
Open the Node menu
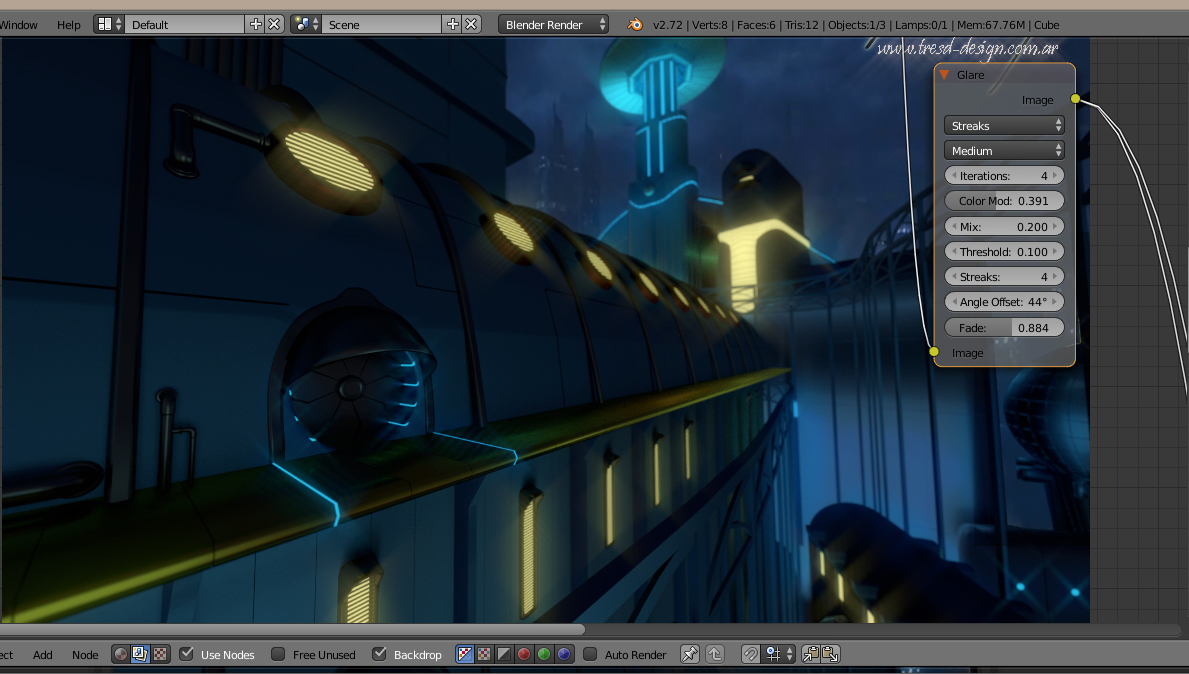point(85,654)
